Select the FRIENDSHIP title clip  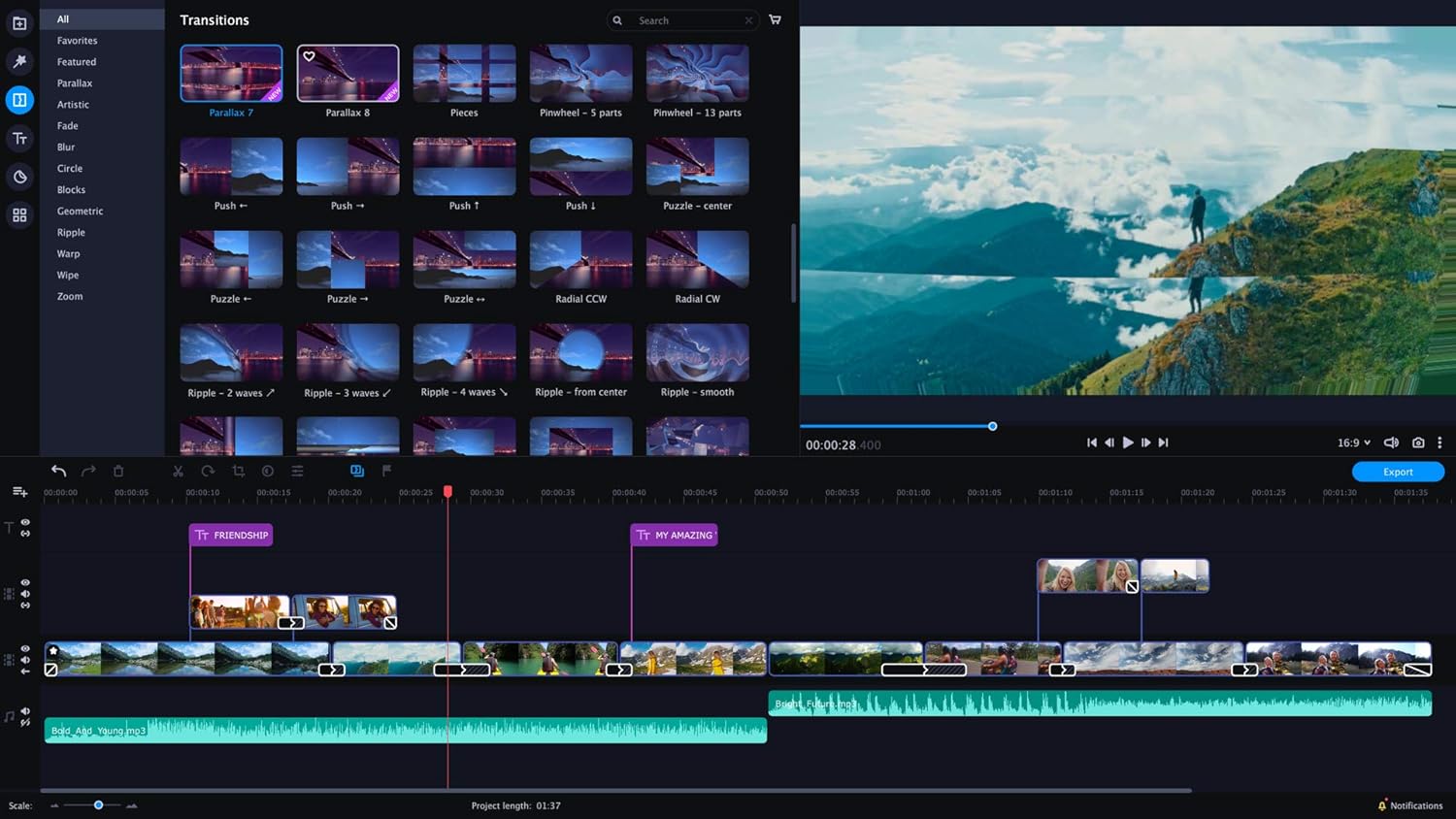(231, 535)
